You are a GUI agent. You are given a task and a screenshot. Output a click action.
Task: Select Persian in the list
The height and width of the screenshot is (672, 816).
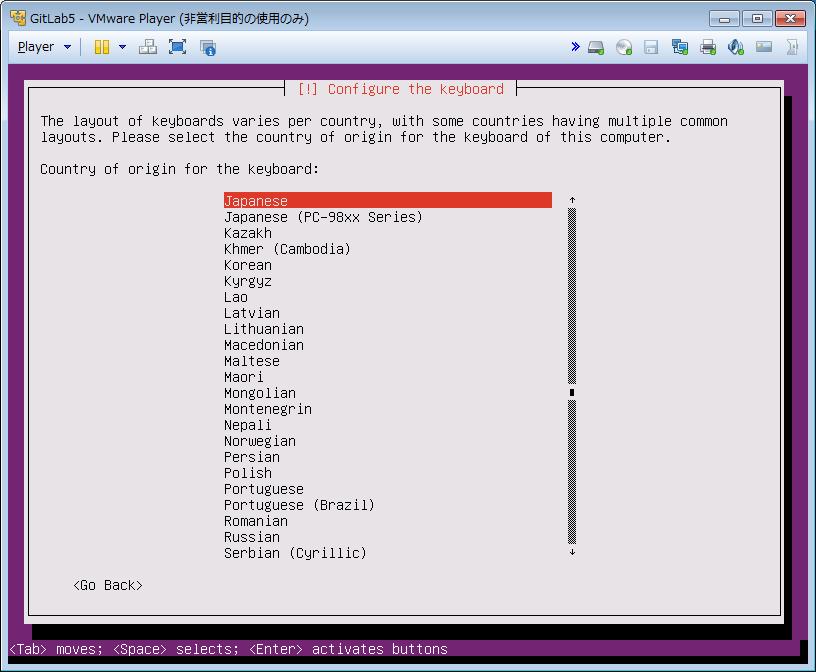click(x=252, y=457)
